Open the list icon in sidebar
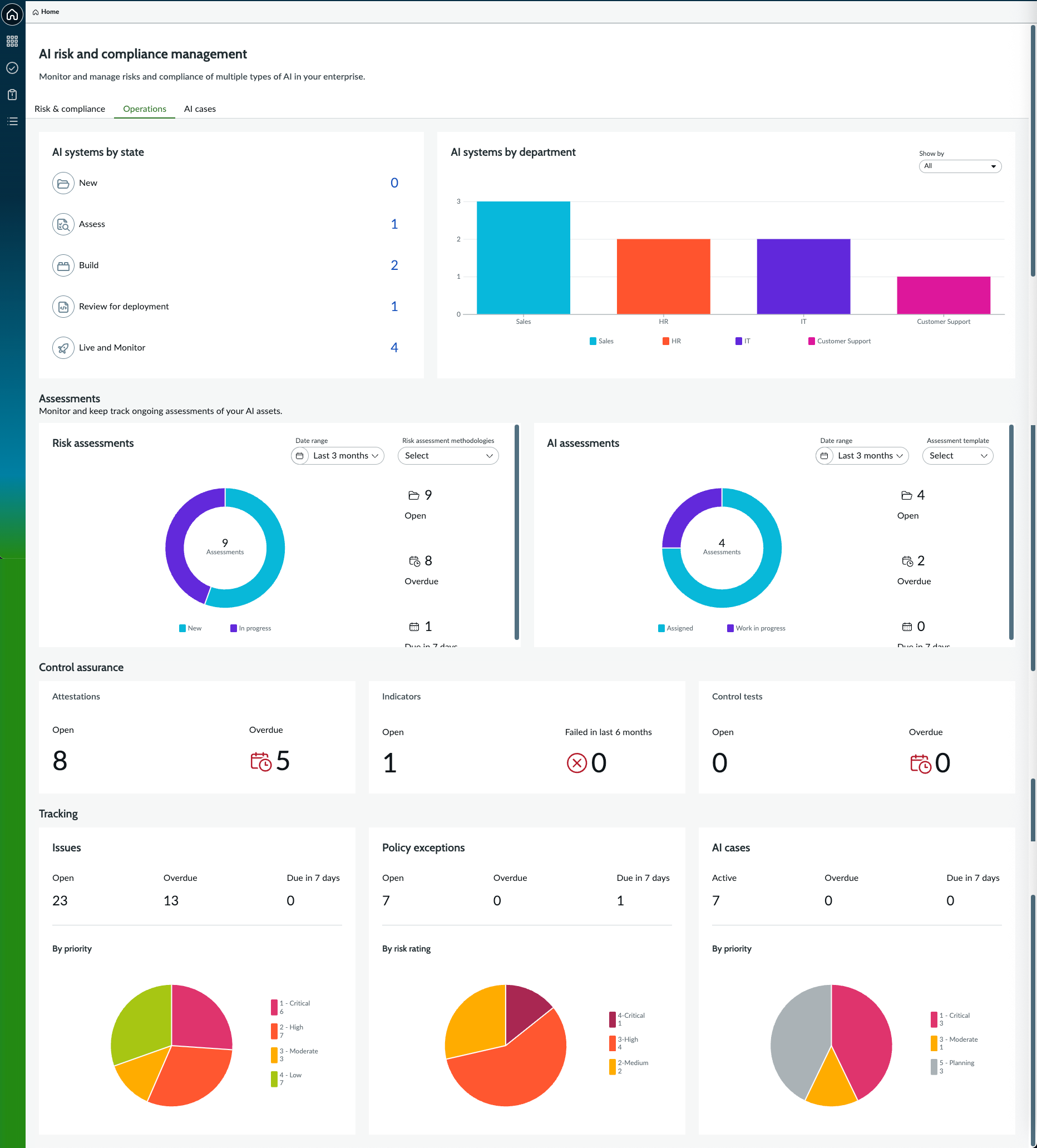Screen dimensions: 1037x1148 pos(13,121)
